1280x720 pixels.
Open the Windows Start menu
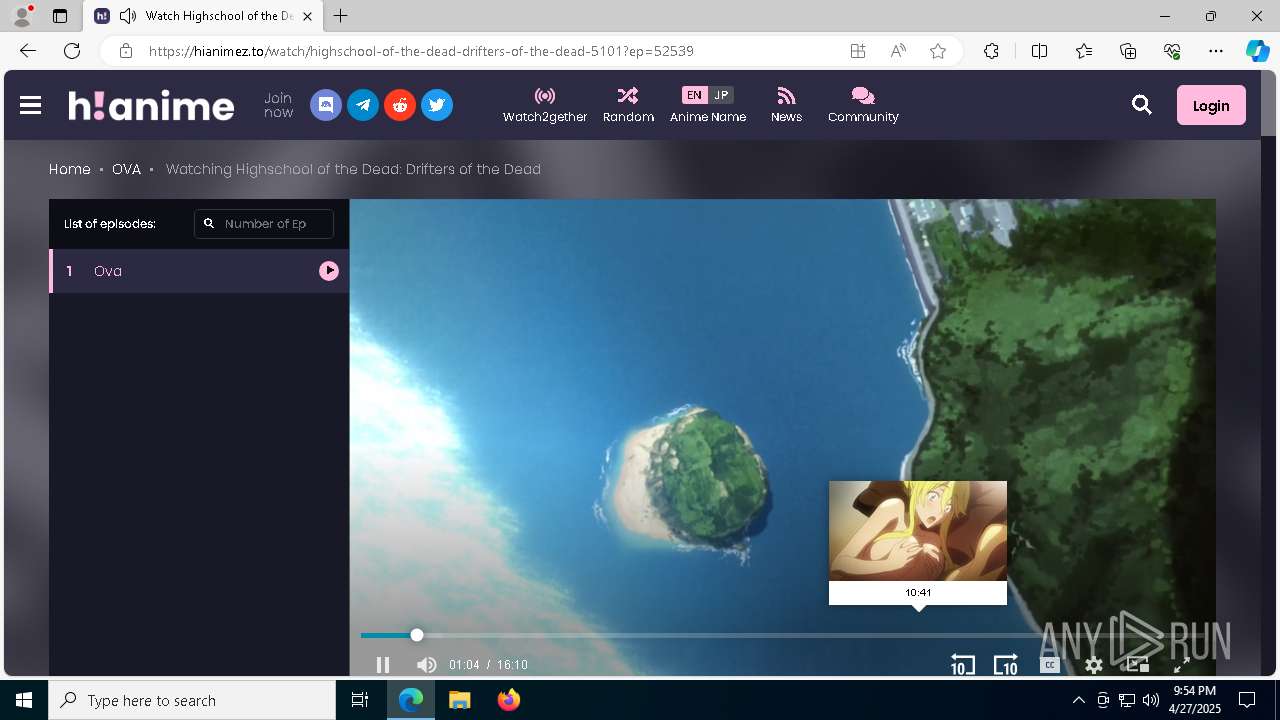point(24,700)
